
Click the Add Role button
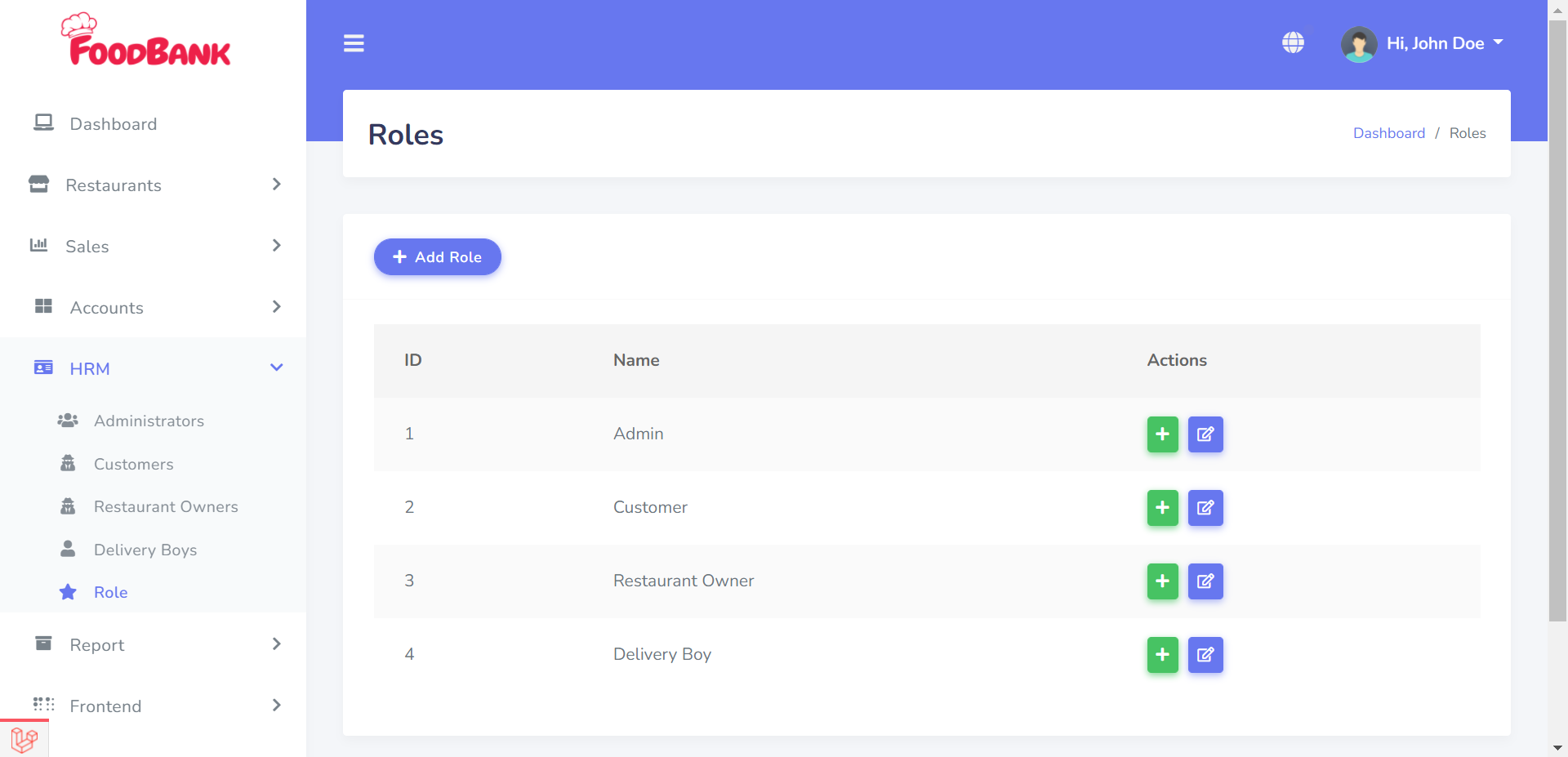(438, 257)
